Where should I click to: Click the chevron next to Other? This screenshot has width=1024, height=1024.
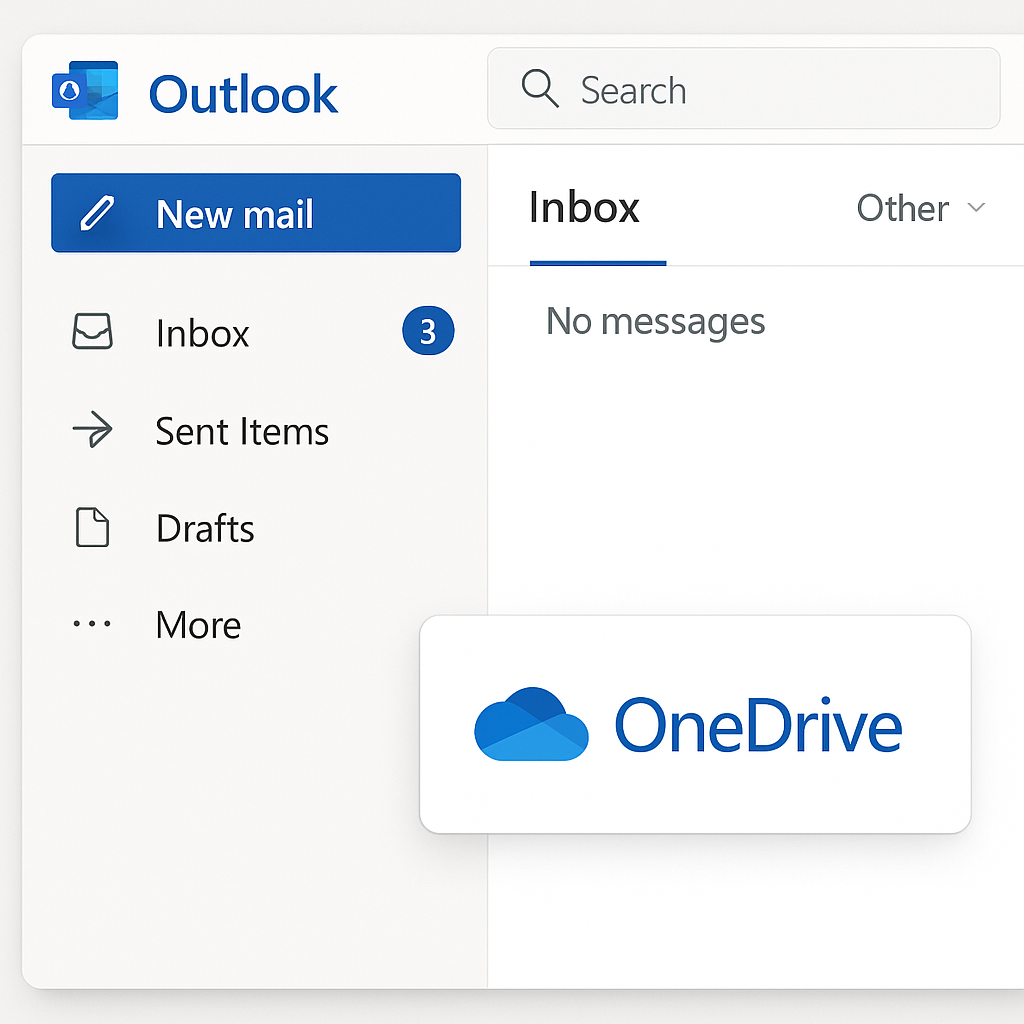[x=976, y=208]
